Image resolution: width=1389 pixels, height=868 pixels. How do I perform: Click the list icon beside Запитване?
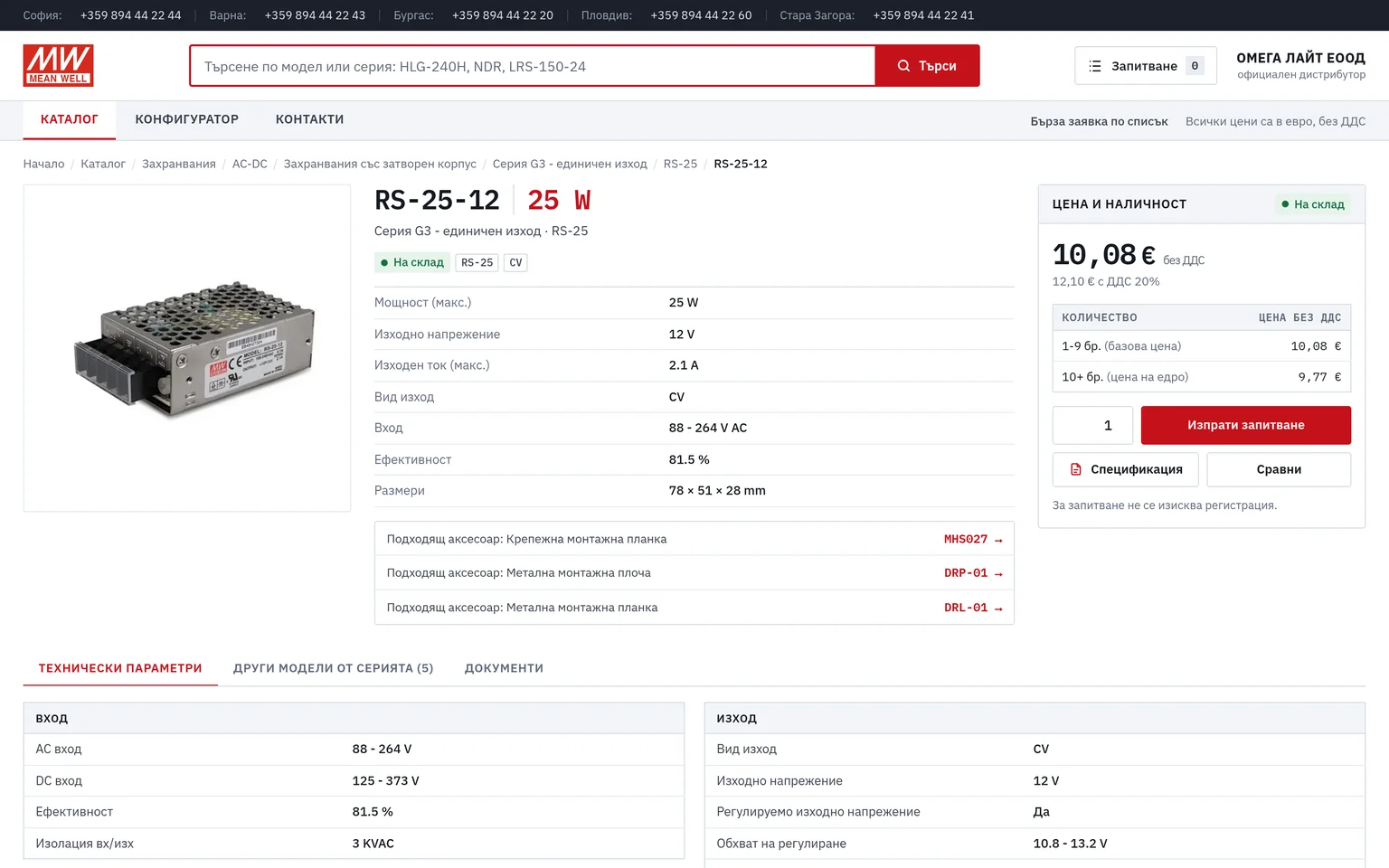coord(1095,66)
